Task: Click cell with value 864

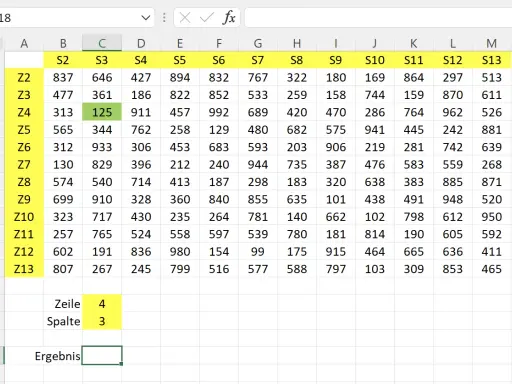Action: (x=414, y=77)
